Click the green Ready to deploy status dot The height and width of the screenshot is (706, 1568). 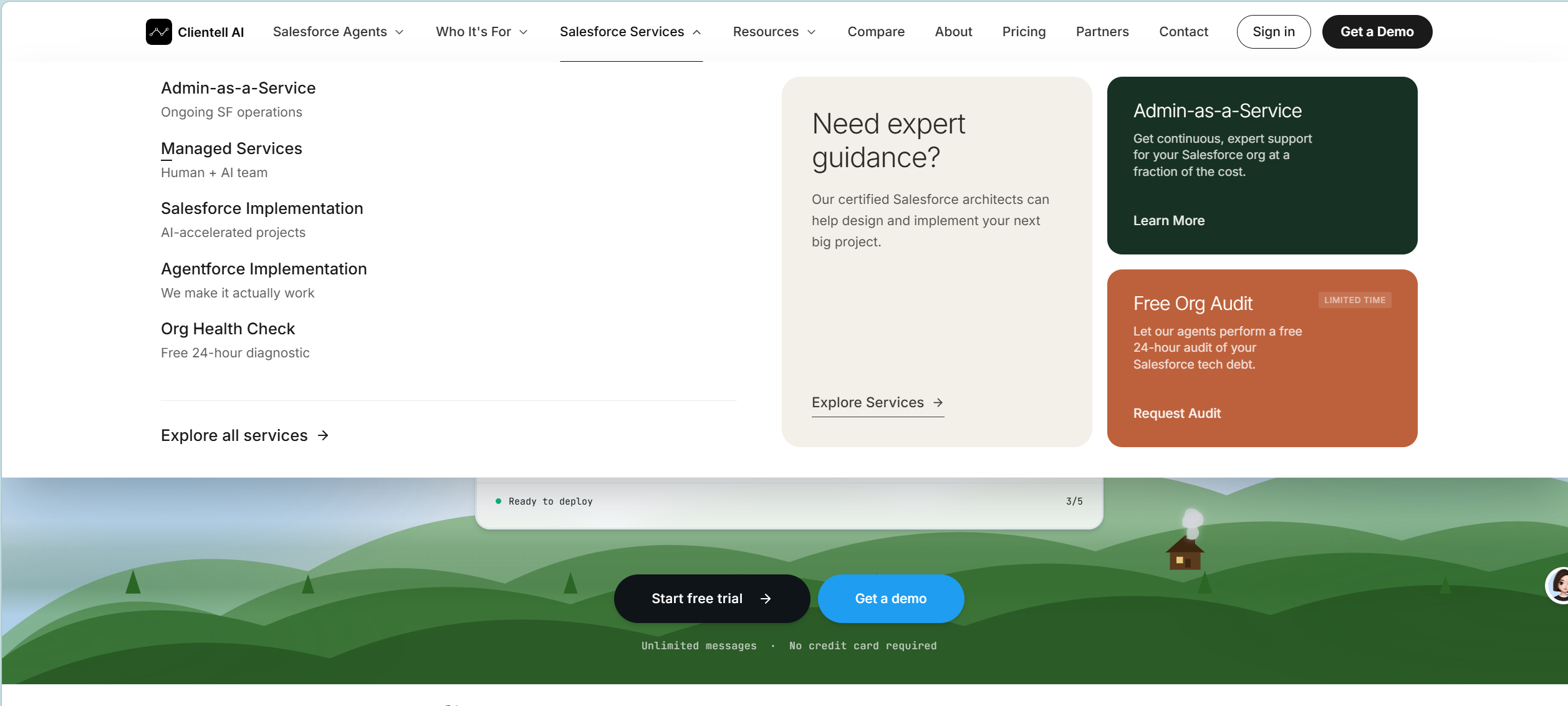click(x=498, y=501)
